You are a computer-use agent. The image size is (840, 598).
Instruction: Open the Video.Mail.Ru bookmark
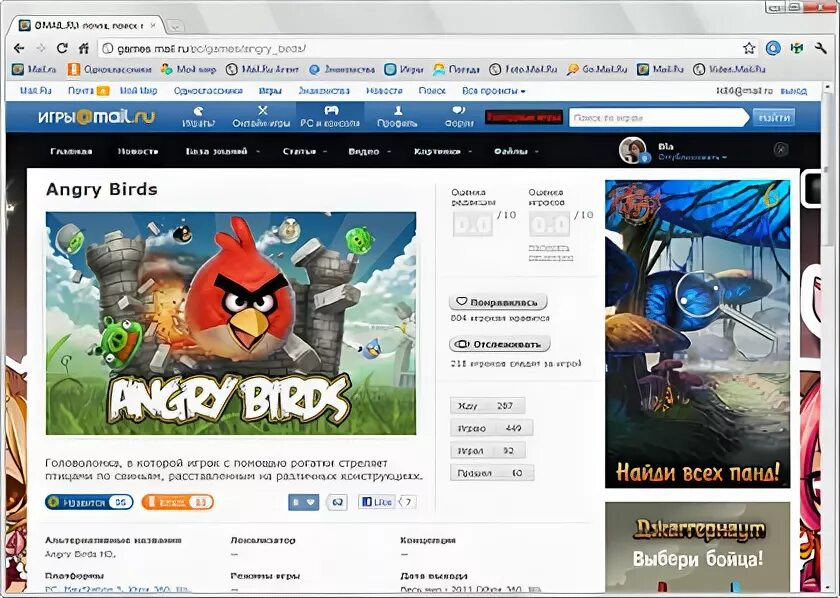(729, 69)
